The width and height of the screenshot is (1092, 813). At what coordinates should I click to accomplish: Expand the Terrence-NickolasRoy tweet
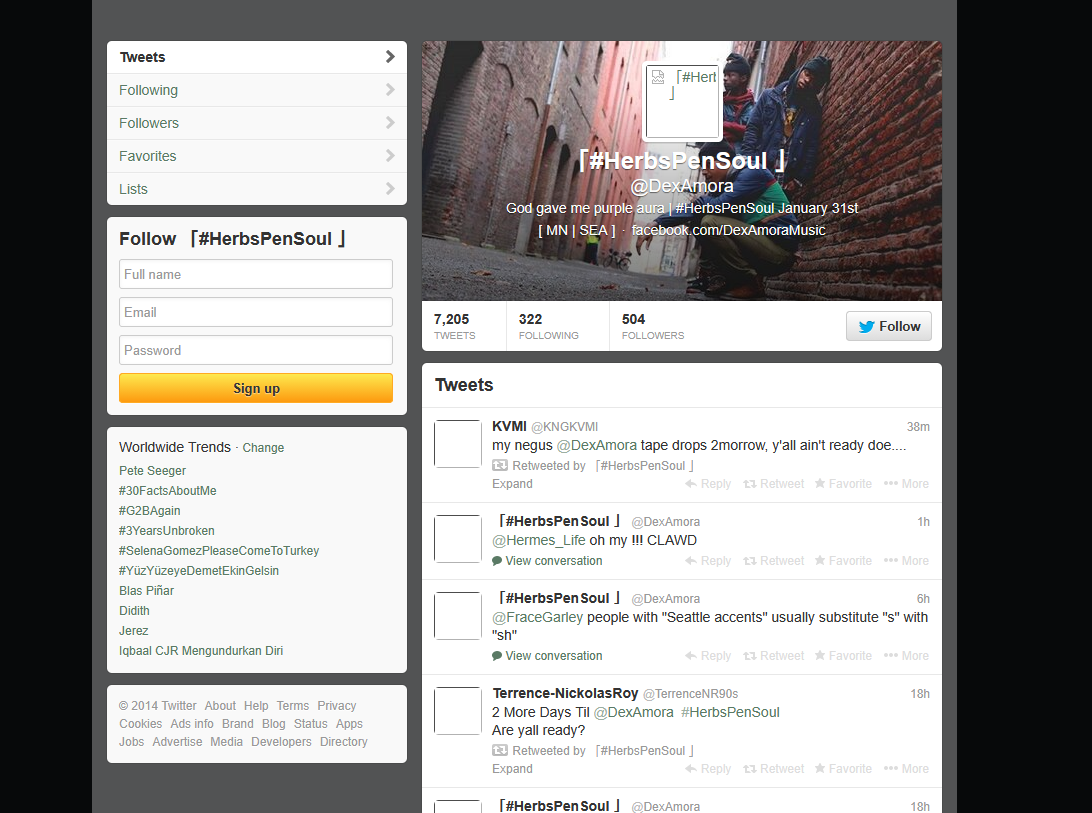click(512, 768)
